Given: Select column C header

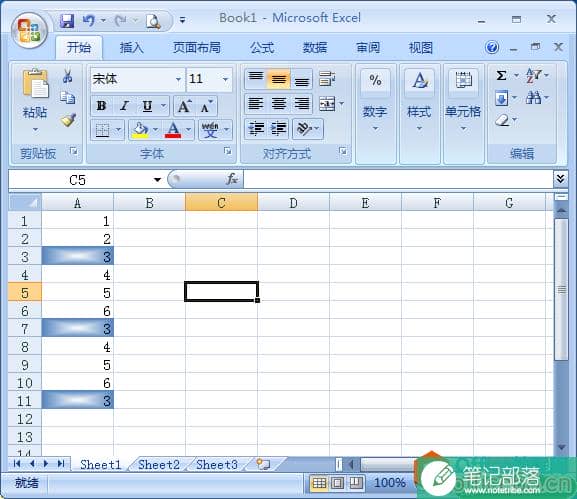Looking at the screenshot, I should pyautogui.click(x=221, y=203).
